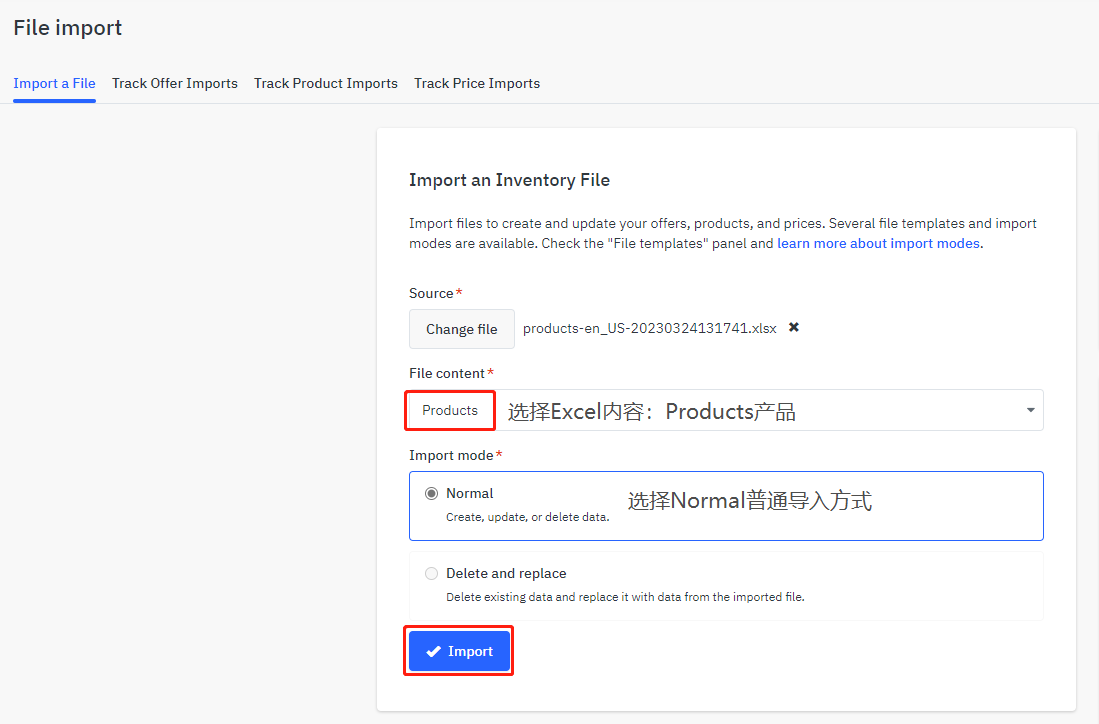Image resolution: width=1099 pixels, height=724 pixels.
Task: Select the Normal import mode radio button
Action: click(431, 493)
